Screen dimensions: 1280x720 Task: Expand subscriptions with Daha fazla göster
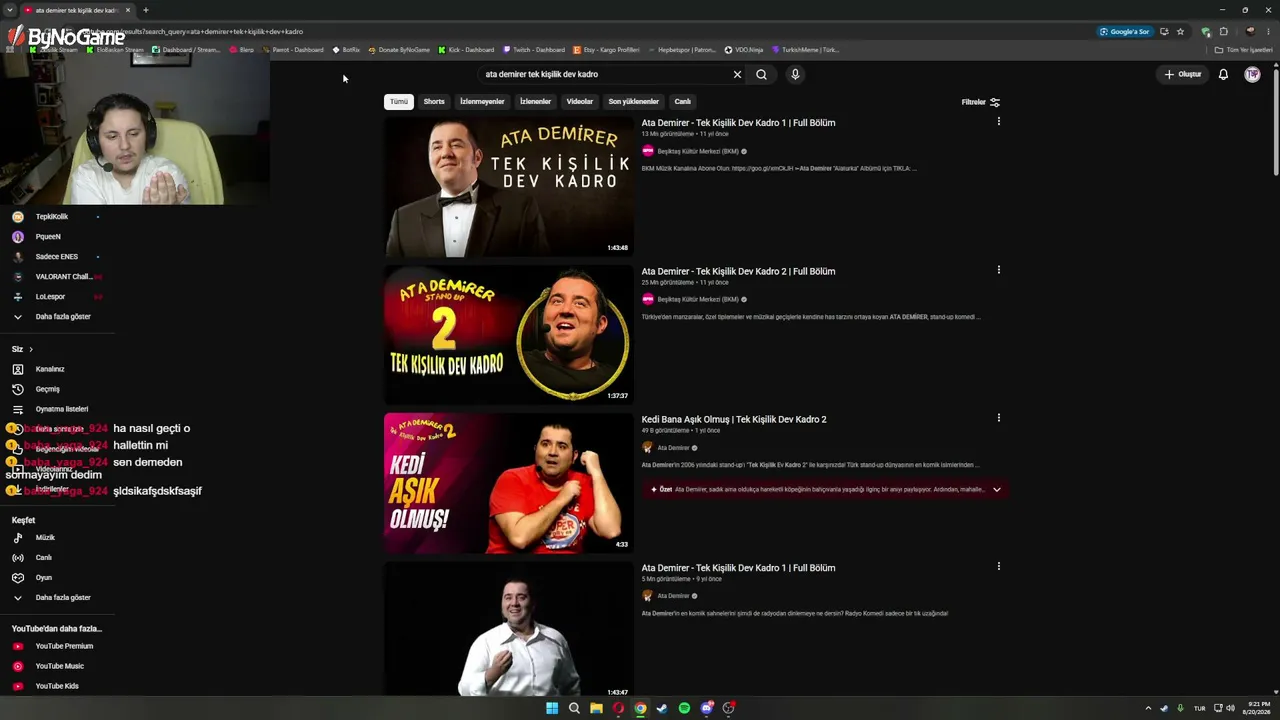tap(62, 317)
